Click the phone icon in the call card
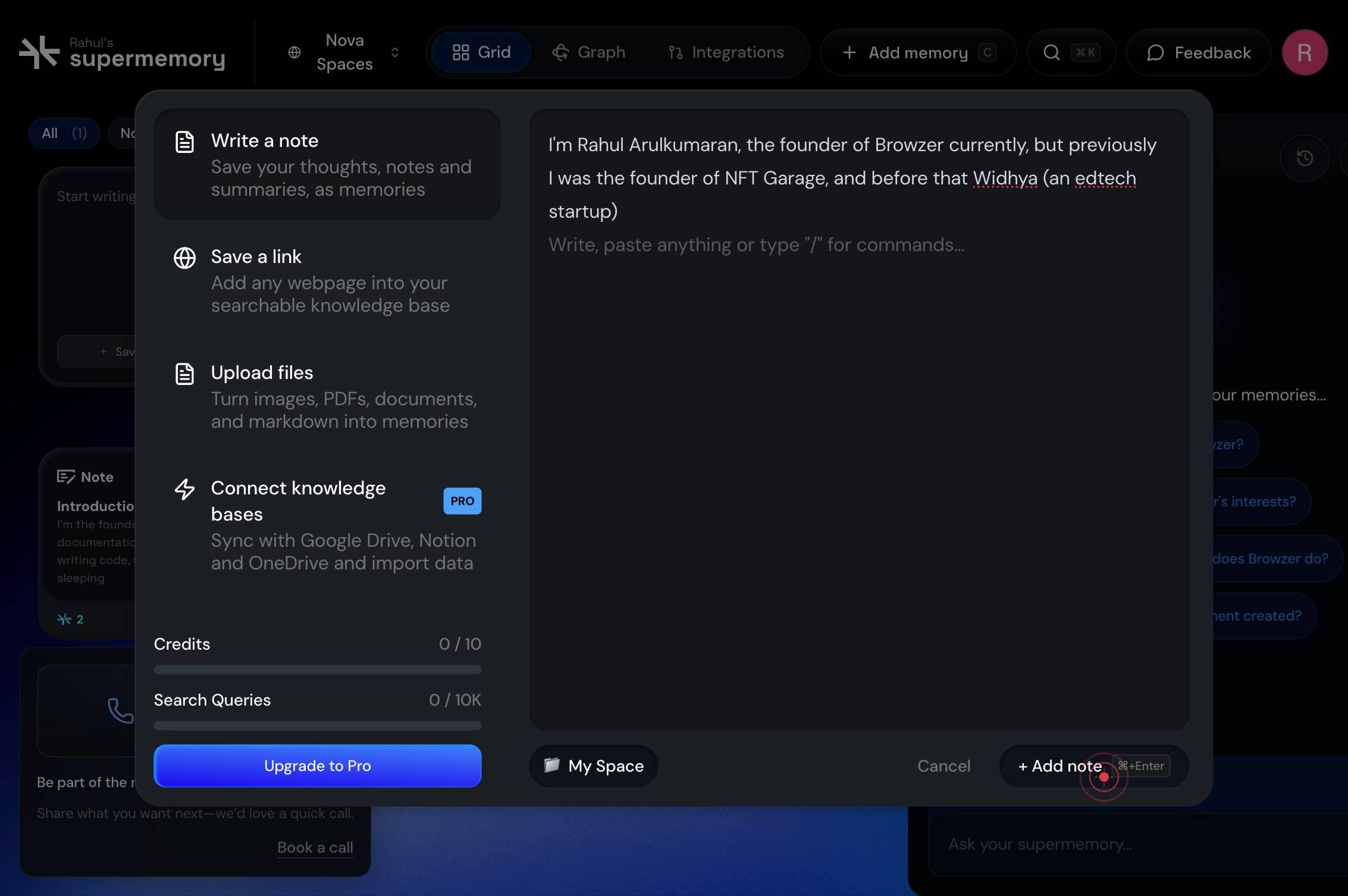The height and width of the screenshot is (896, 1348). pyautogui.click(x=120, y=710)
